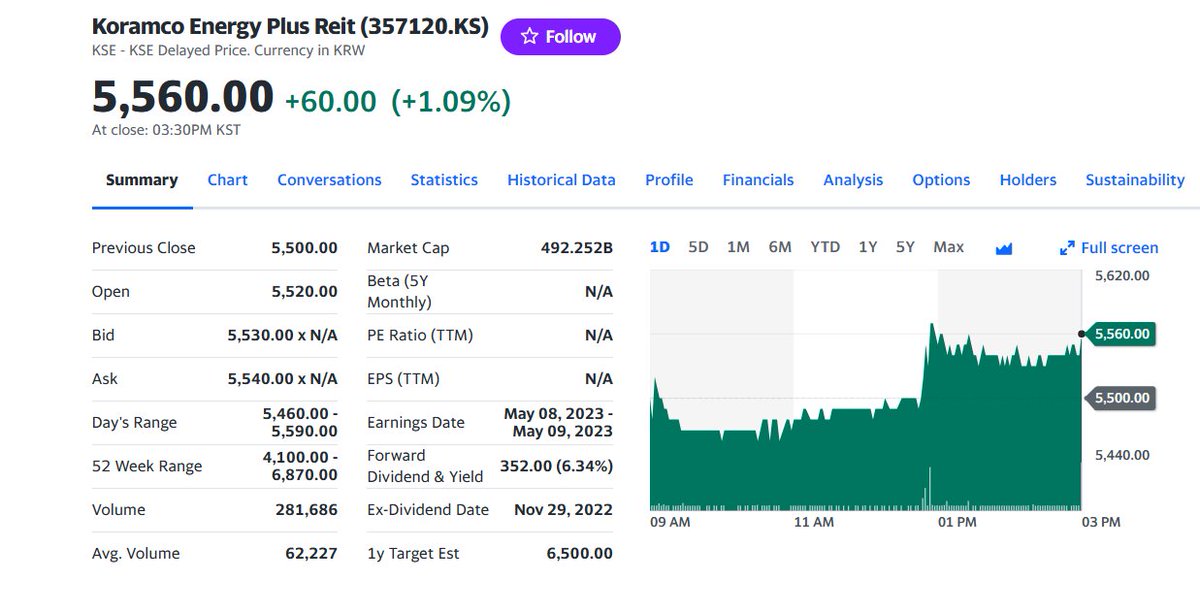
Task: Click the 11 AM time axis label
Action: (x=813, y=523)
